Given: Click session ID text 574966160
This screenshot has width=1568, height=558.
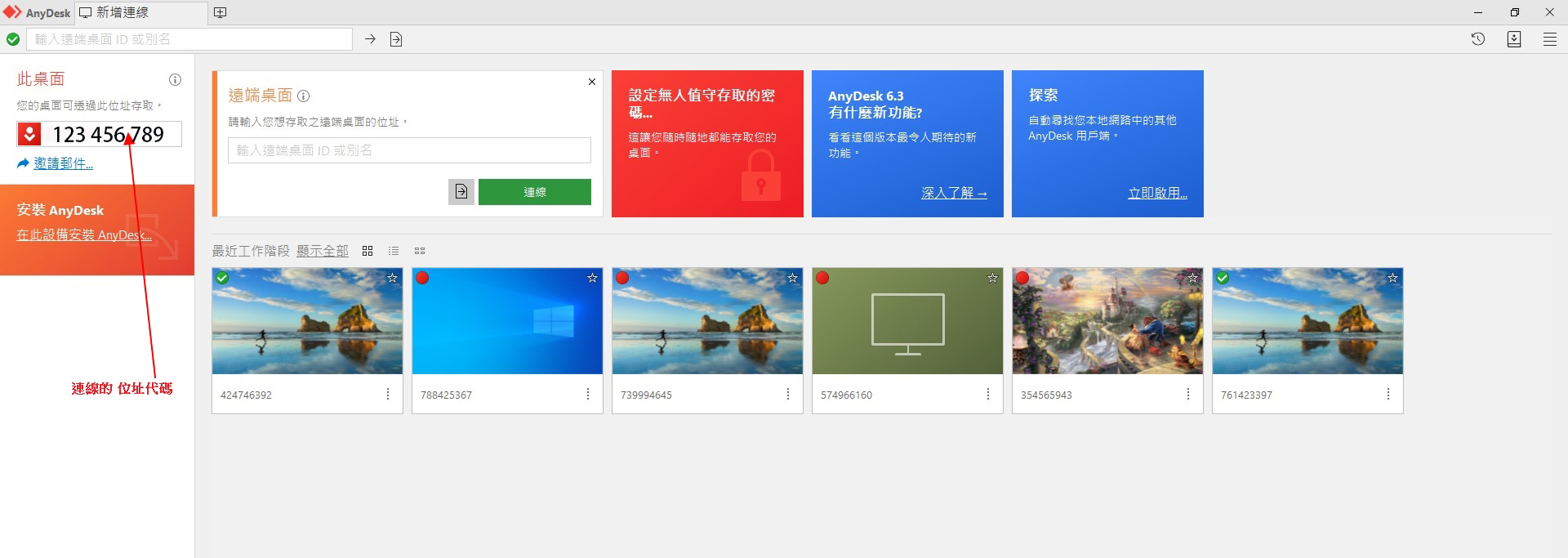Looking at the screenshot, I should click(x=846, y=395).
